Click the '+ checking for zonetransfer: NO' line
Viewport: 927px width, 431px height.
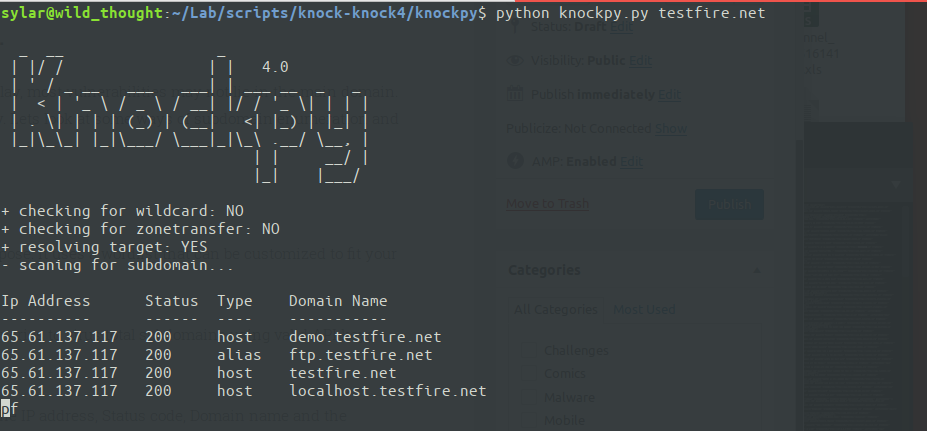pyautogui.click(x=141, y=229)
